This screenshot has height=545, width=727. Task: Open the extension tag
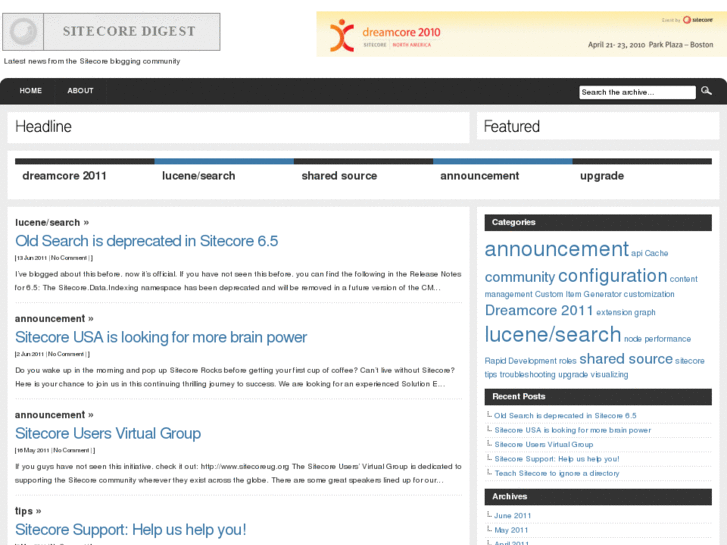(x=614, y=312)
